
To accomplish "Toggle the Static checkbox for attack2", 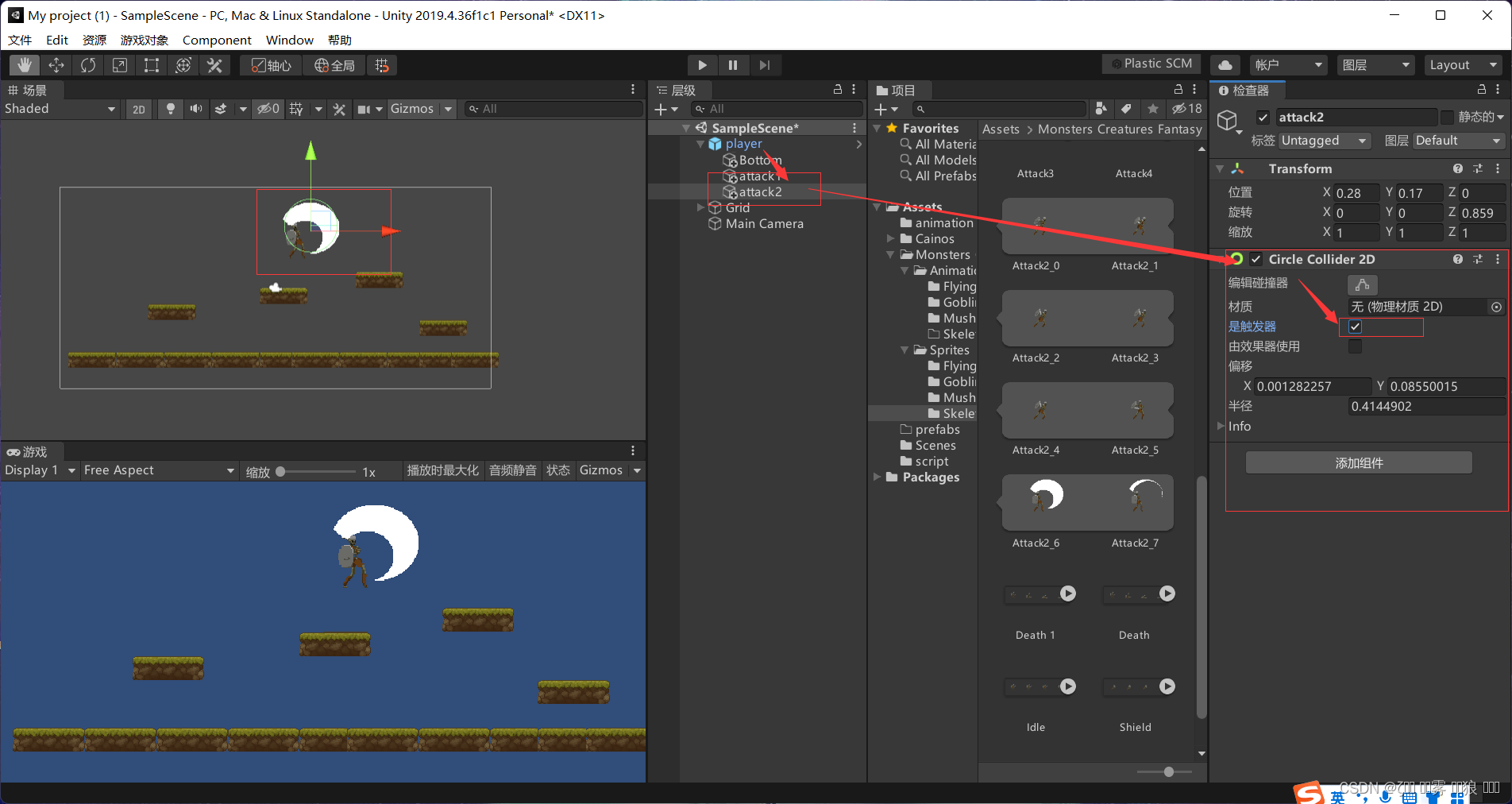I will (1447, 118).
